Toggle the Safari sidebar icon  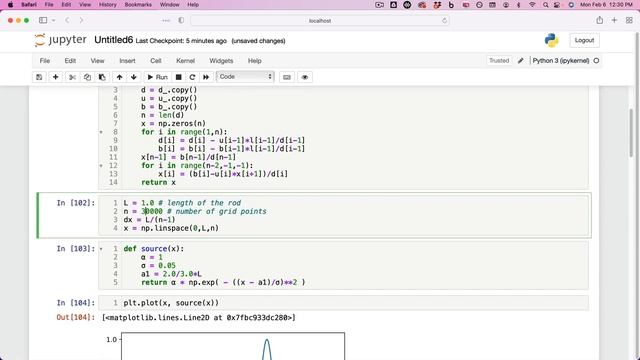click(43, 20)
